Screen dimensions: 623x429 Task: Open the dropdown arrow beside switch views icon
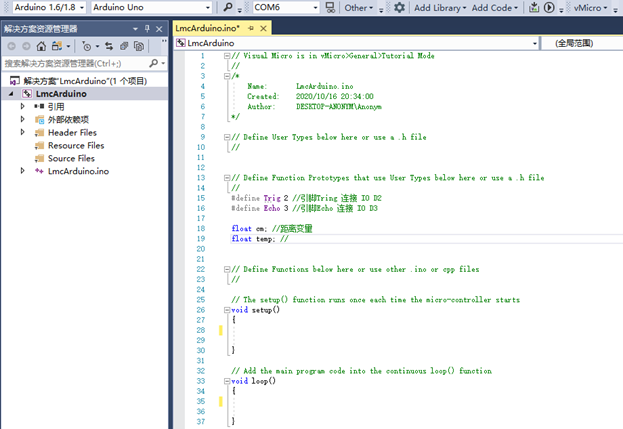(x=68, y=46)
